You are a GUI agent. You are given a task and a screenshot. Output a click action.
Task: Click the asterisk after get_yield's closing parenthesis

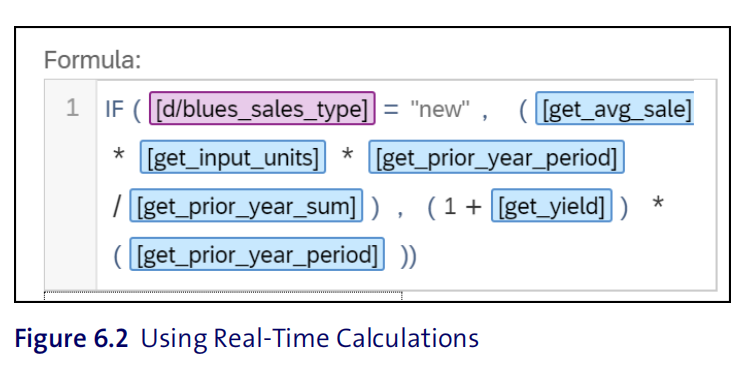(x=658, y=203)
